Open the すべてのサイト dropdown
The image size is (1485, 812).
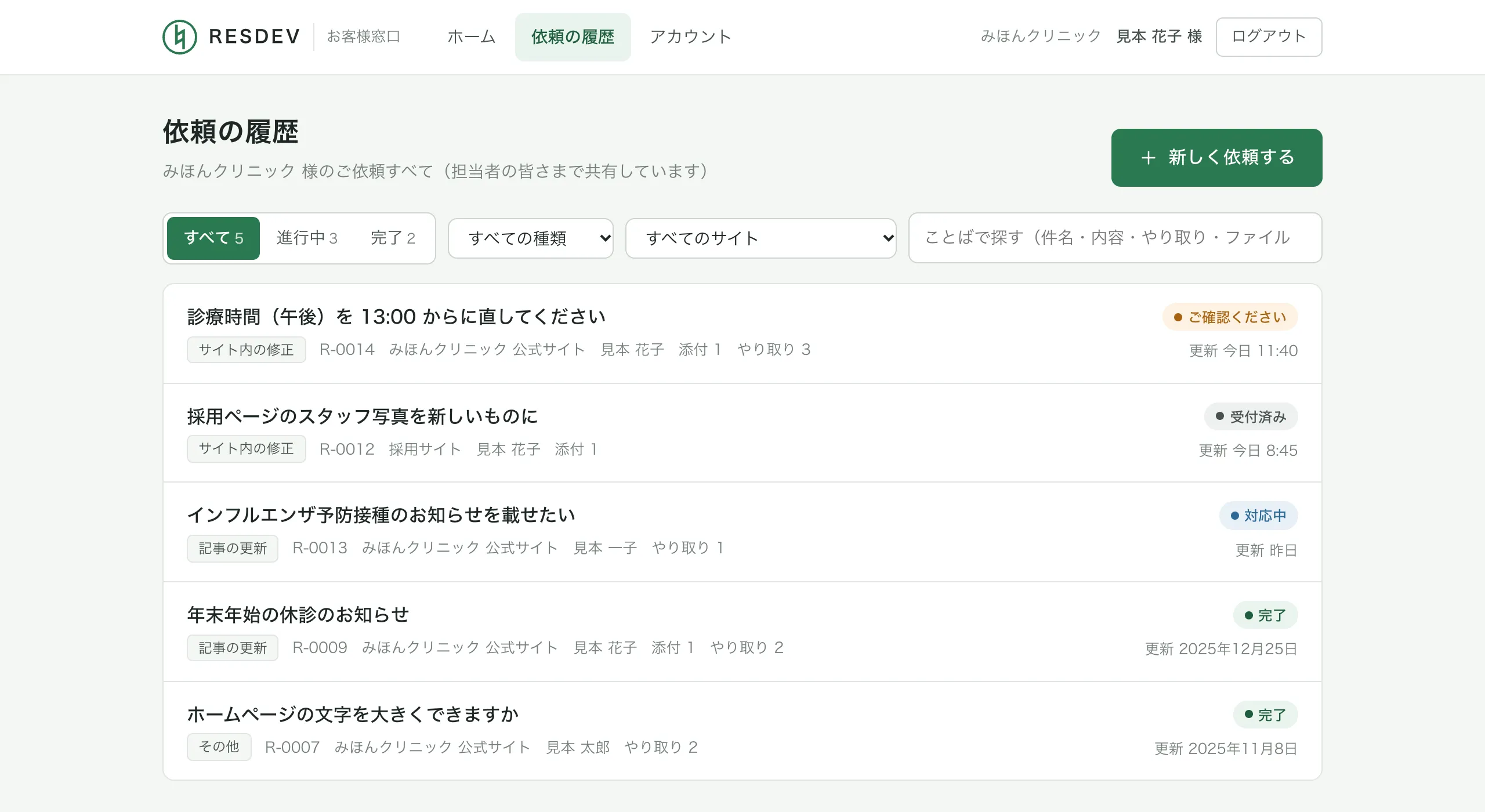(760, 238)
